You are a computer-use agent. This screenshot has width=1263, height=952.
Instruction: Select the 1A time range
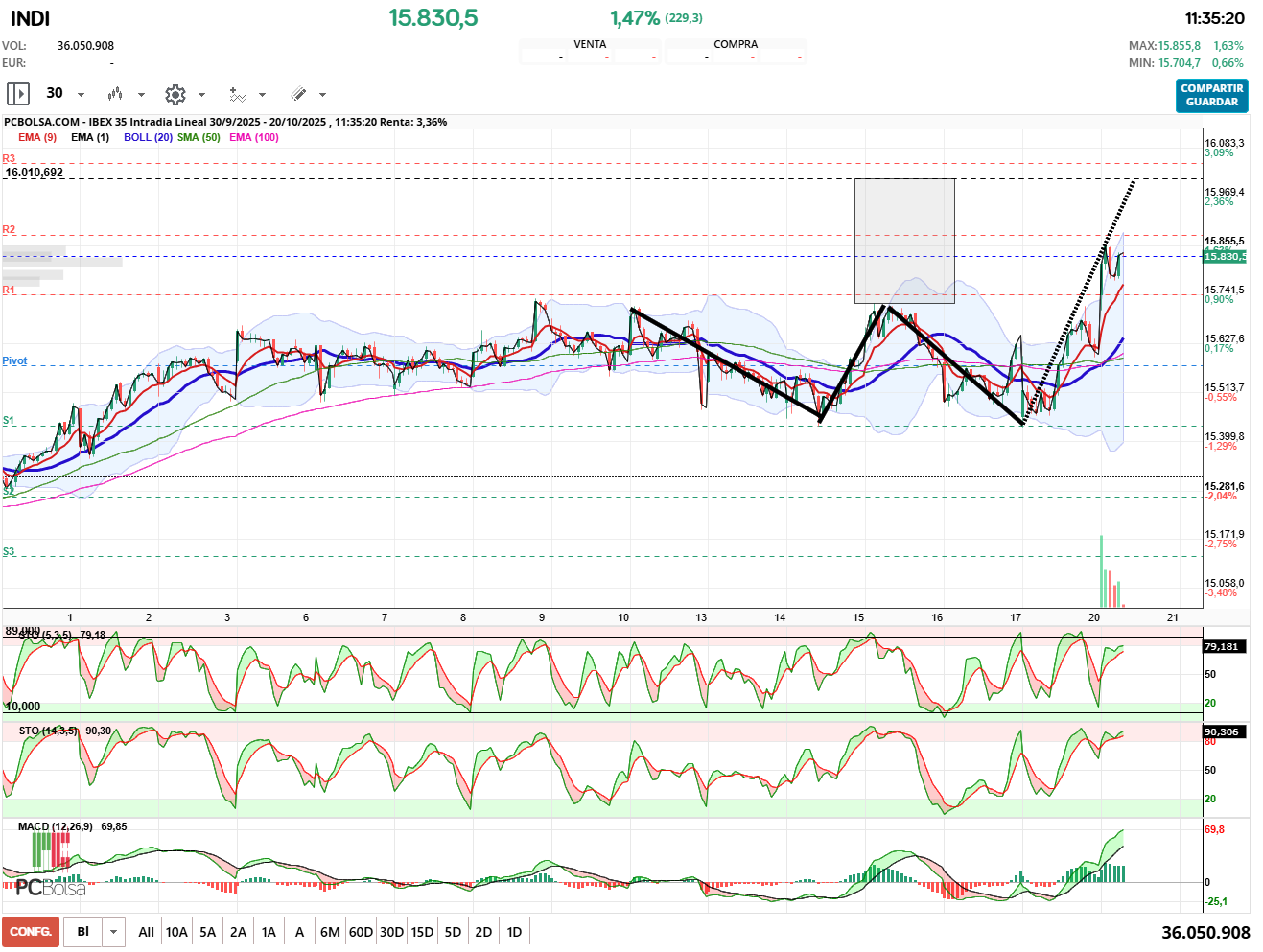[x=269, y=932]
